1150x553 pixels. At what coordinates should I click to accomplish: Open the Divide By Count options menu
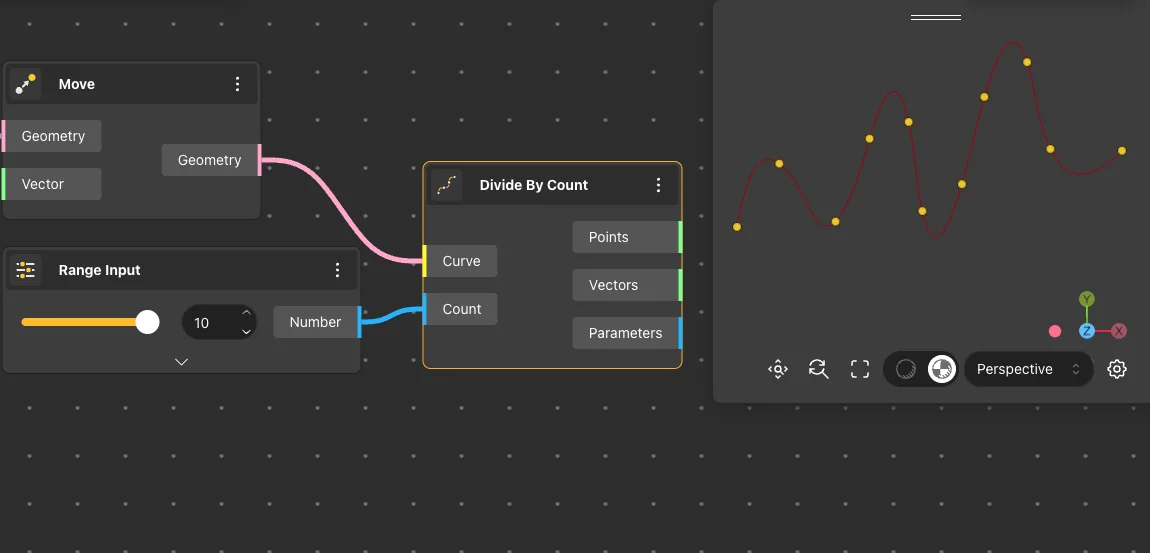coord(658,185)
